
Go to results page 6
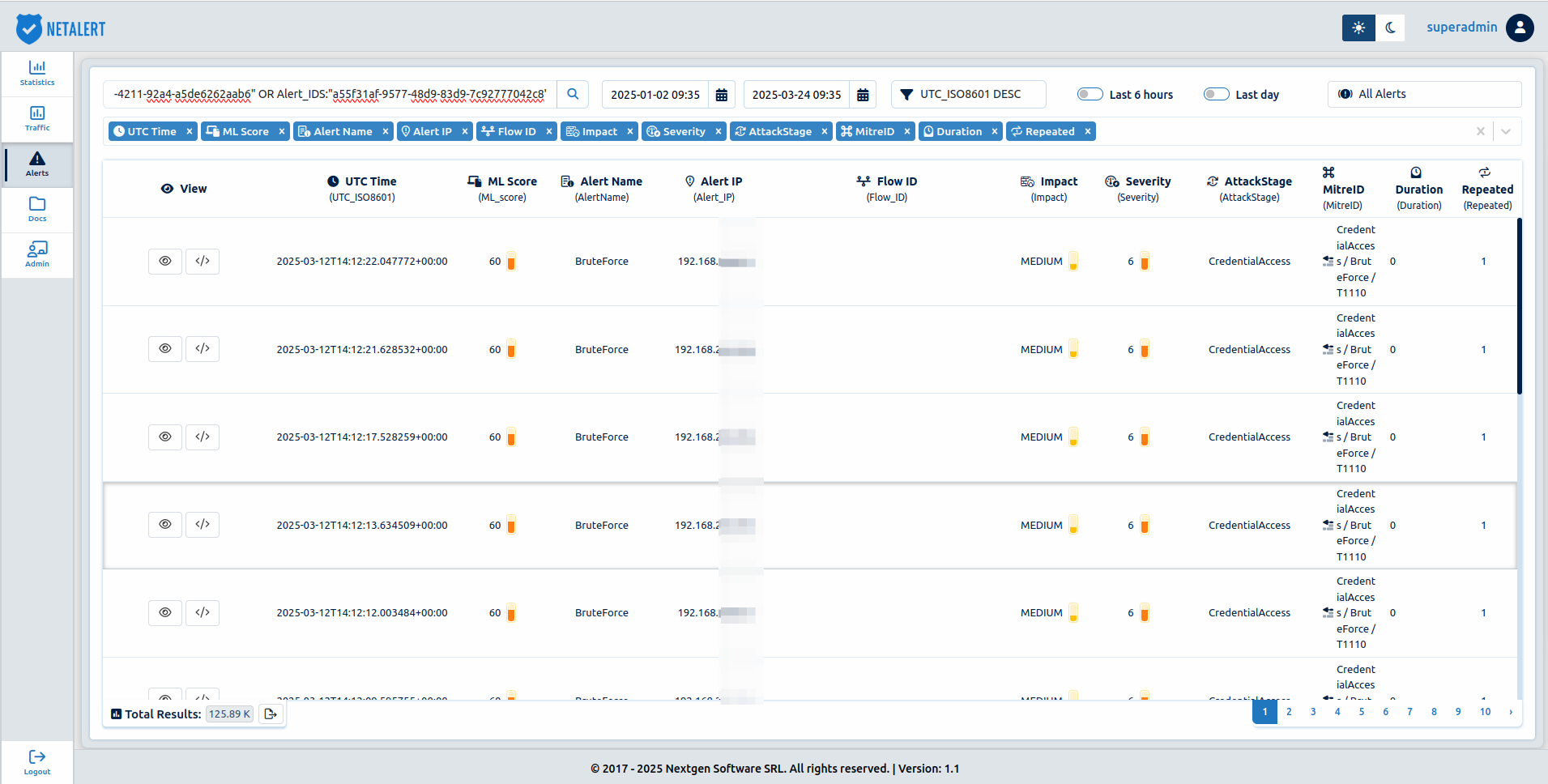coord(1386,712)
